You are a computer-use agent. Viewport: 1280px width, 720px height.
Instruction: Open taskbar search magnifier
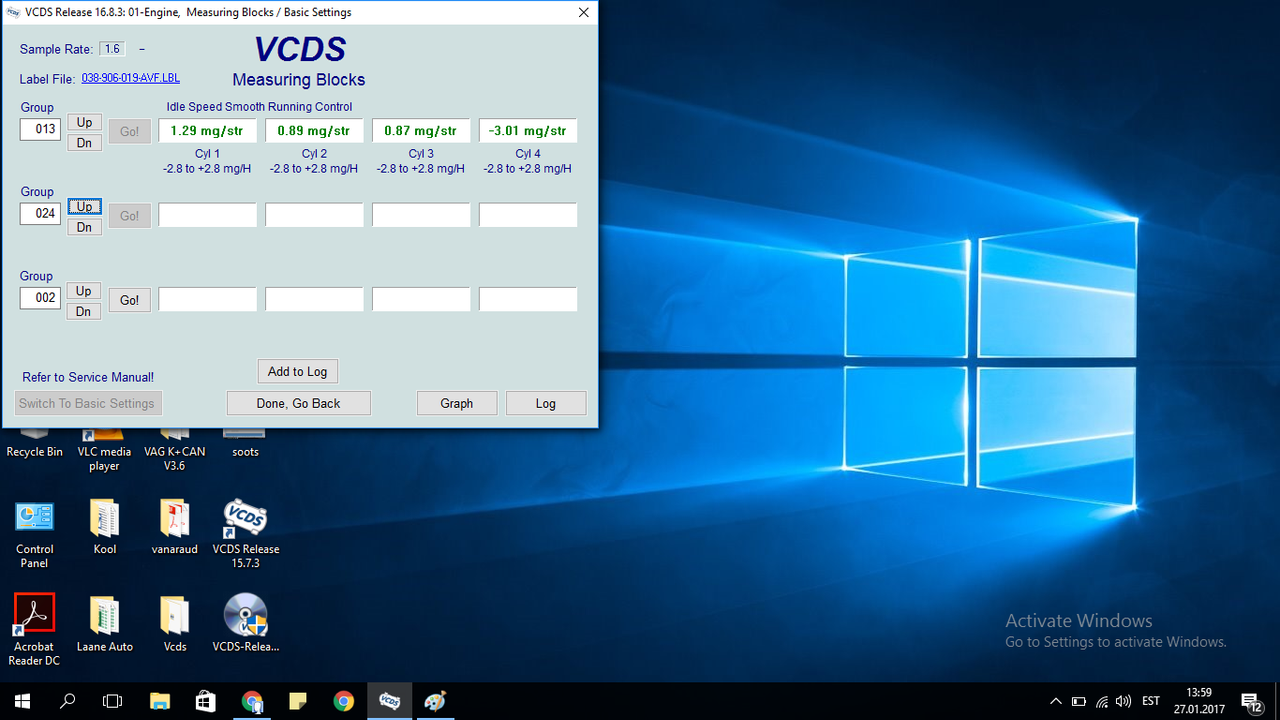(x=68, y=701)
